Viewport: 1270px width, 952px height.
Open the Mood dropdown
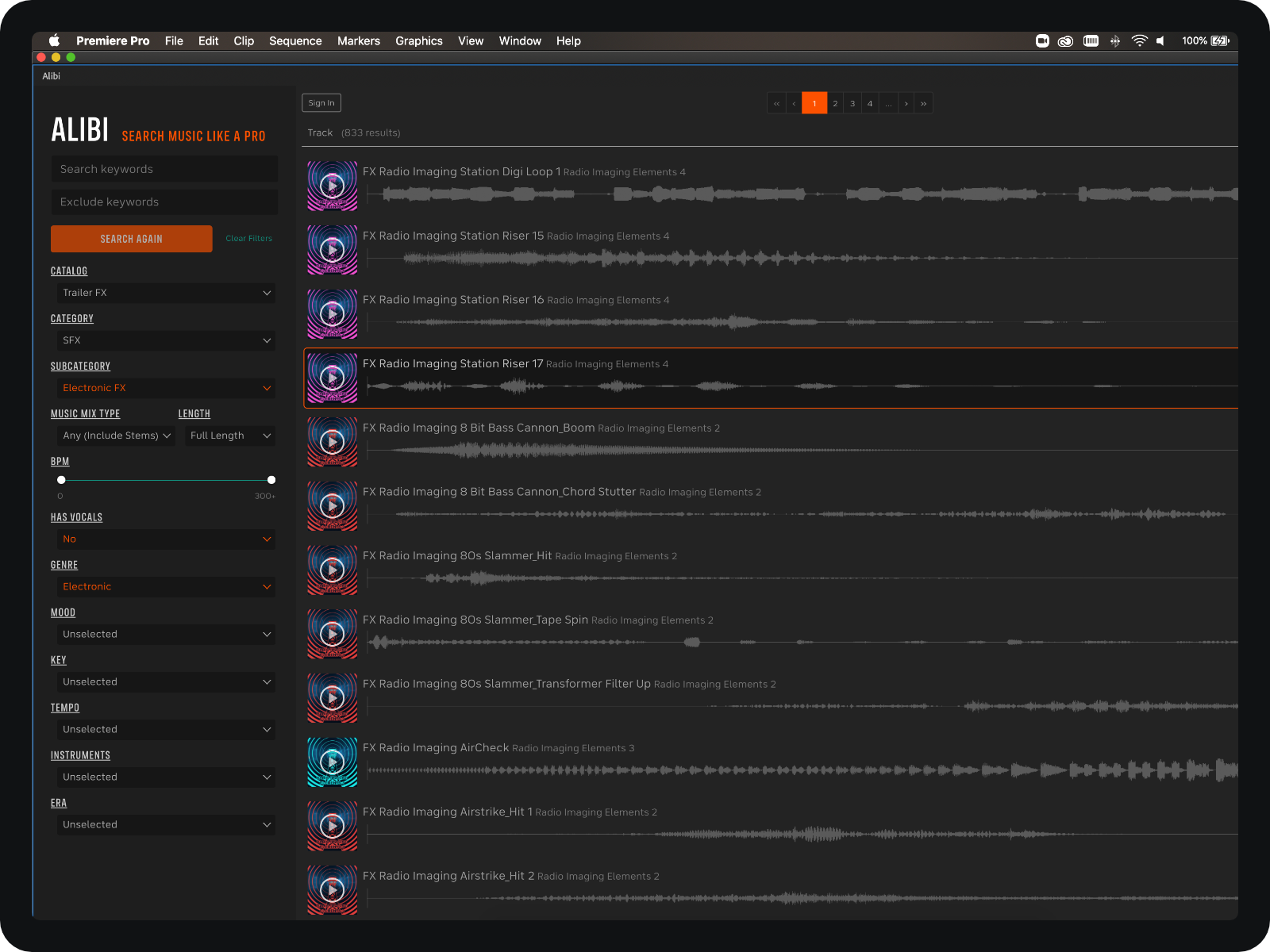[x=164, y=635]
